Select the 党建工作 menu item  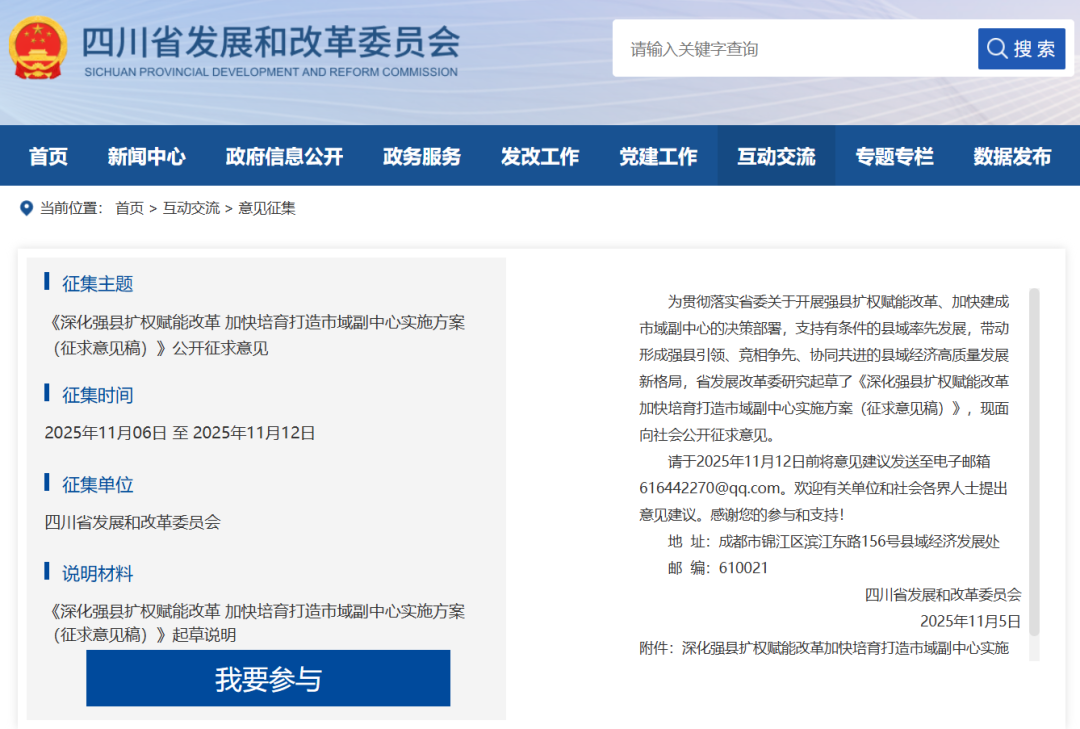click(657, 156)
